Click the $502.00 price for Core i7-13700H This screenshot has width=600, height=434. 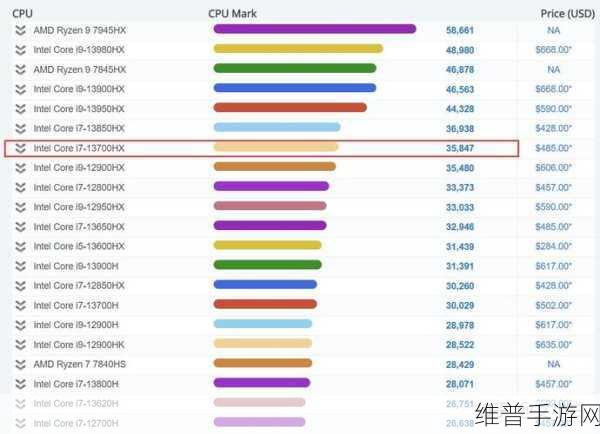click(553, 305)
